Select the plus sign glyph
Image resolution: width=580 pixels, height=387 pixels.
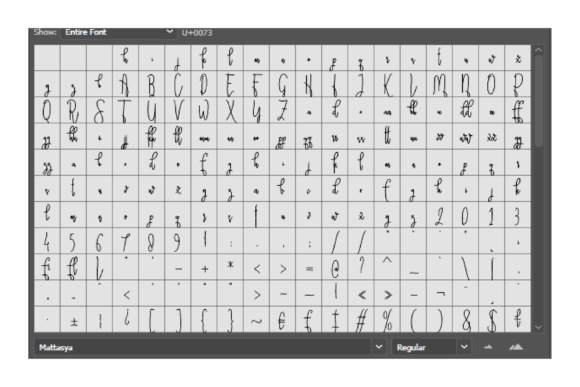click(204, 267)
